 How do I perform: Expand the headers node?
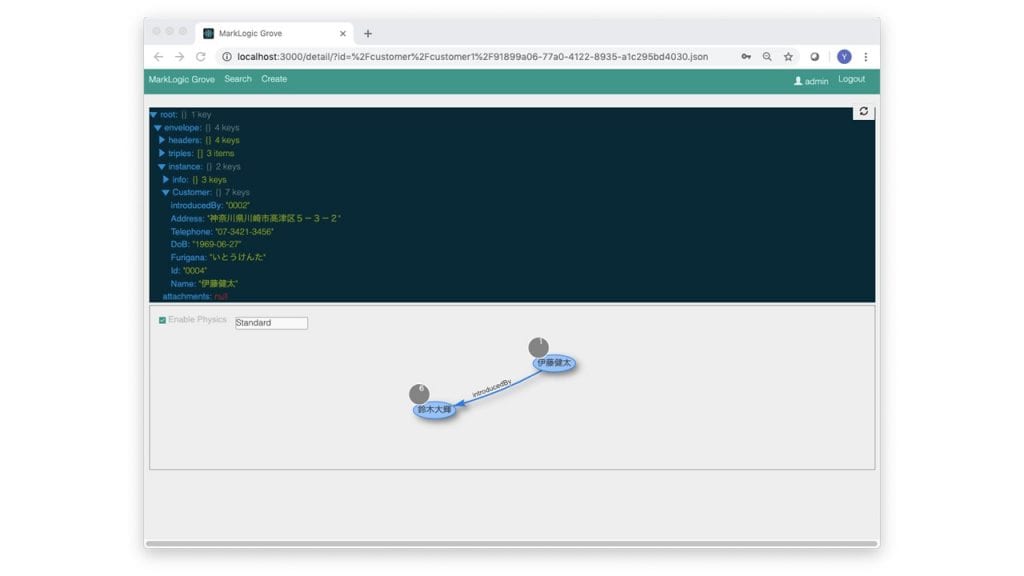[x=162, y=141]
